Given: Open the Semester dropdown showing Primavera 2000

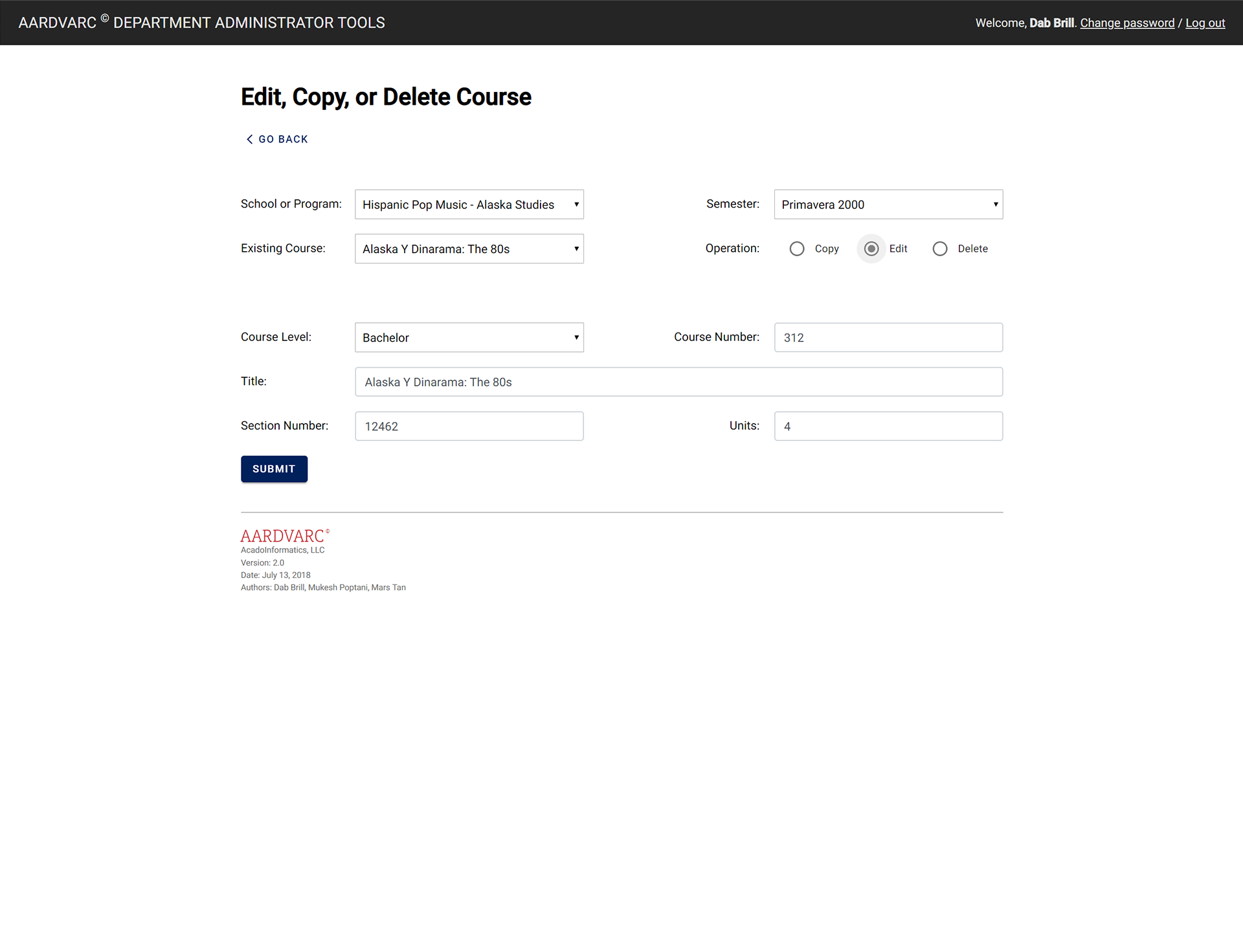Looking at the screenshot, I should (888, 205).
